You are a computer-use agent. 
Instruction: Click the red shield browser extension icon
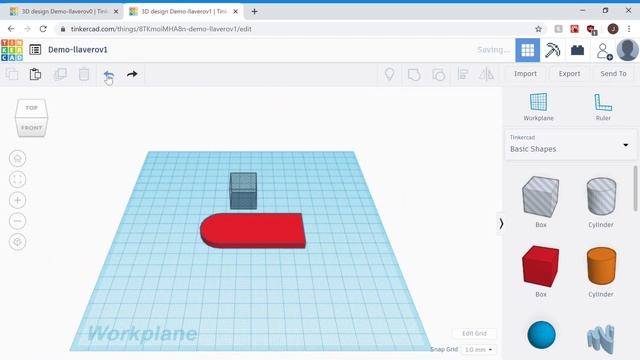(x=591, y=29)
